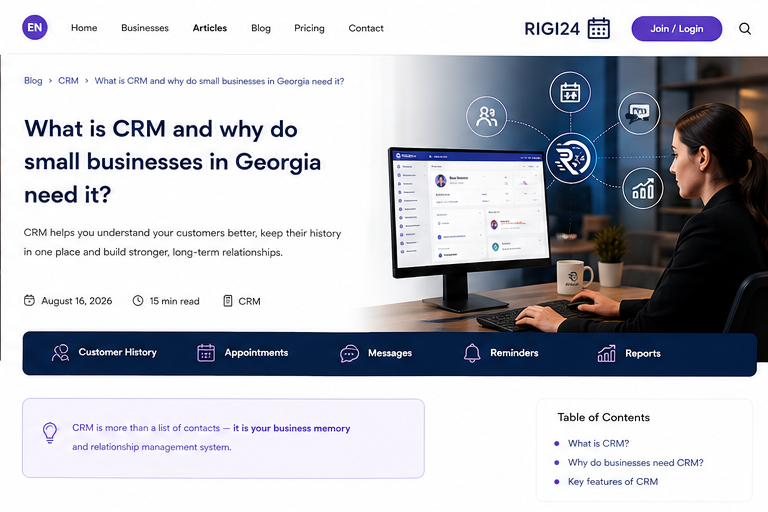
Task: Click the Reports bar chart icon
Action: (x=606, y=353)
